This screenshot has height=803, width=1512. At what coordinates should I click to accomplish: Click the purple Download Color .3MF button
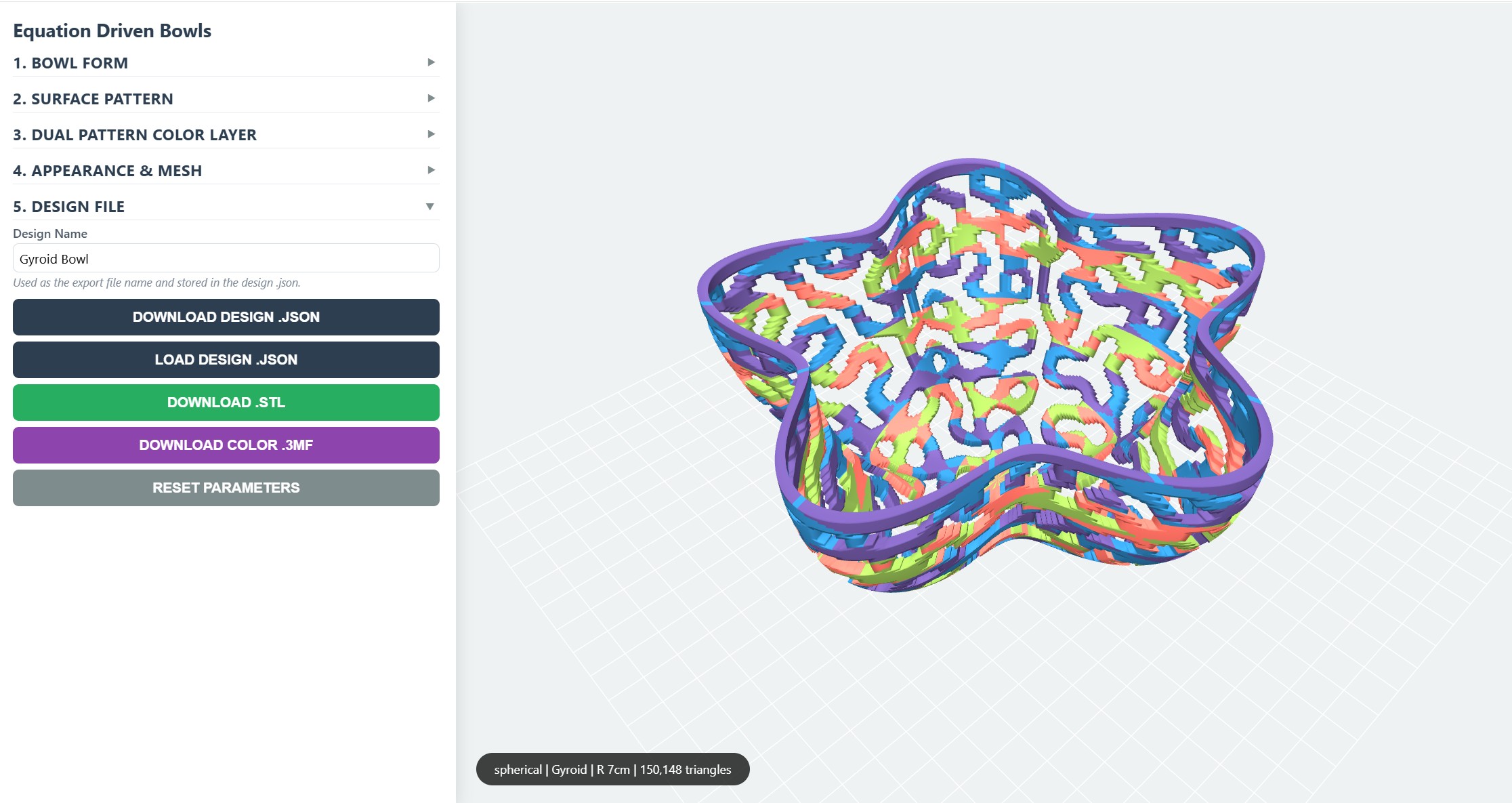tap(226, 445)
